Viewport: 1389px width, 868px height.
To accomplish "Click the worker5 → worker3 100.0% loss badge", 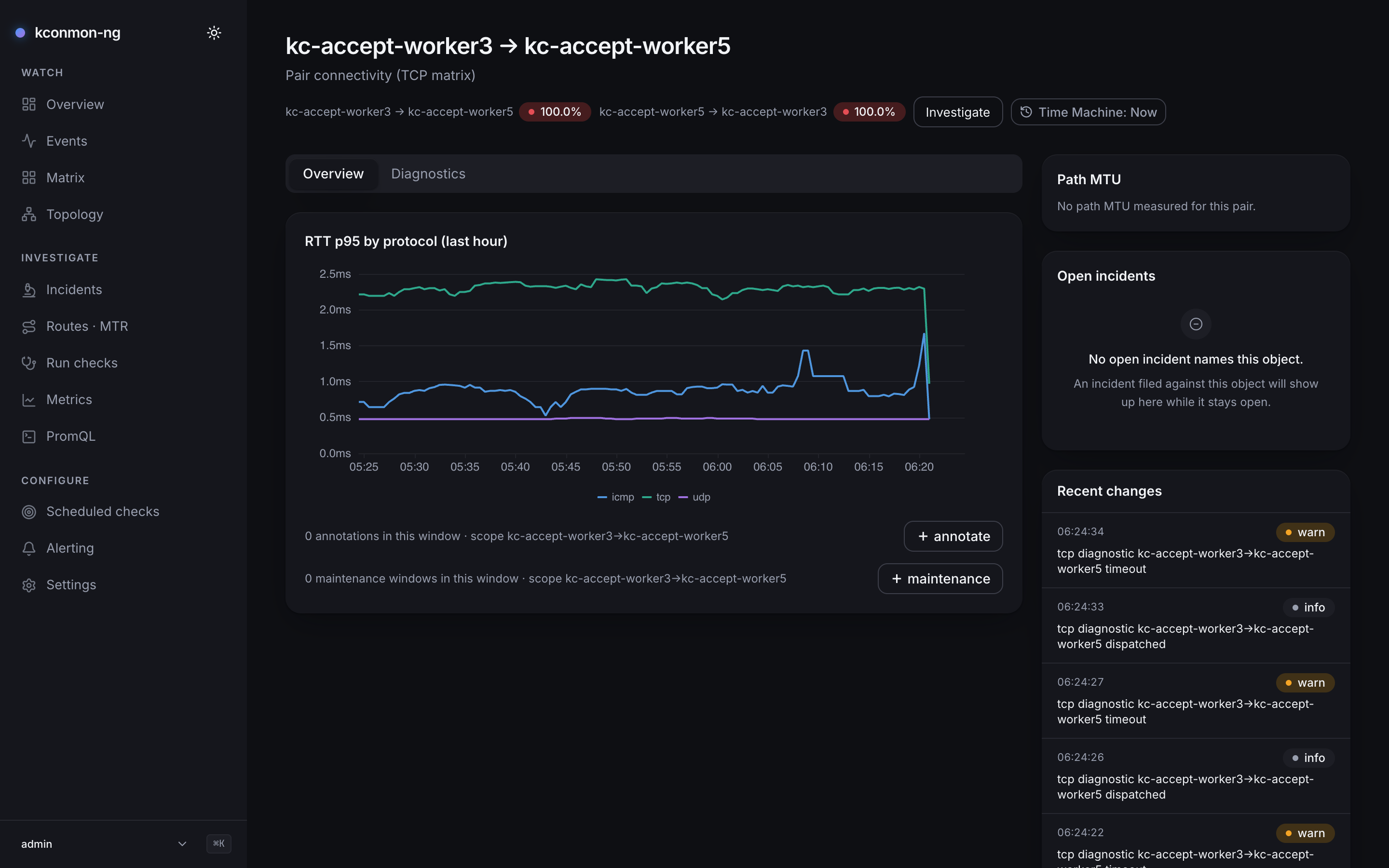I will coord(869,112).
